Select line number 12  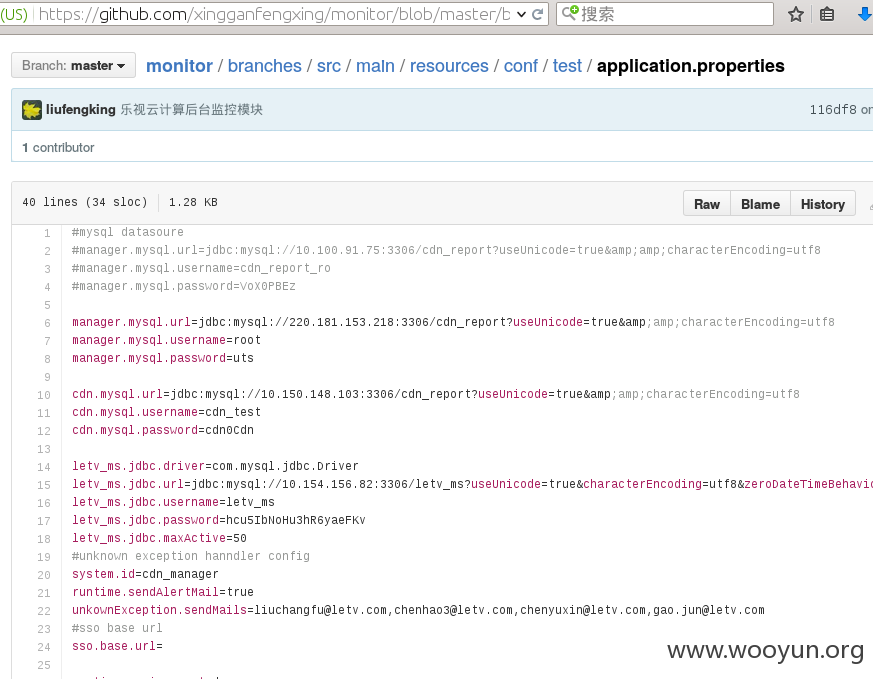[43, 431]
